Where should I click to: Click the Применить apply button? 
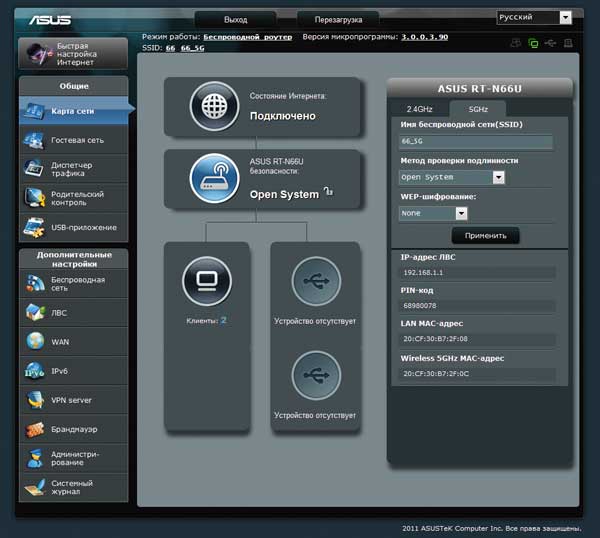pos(486,236)
